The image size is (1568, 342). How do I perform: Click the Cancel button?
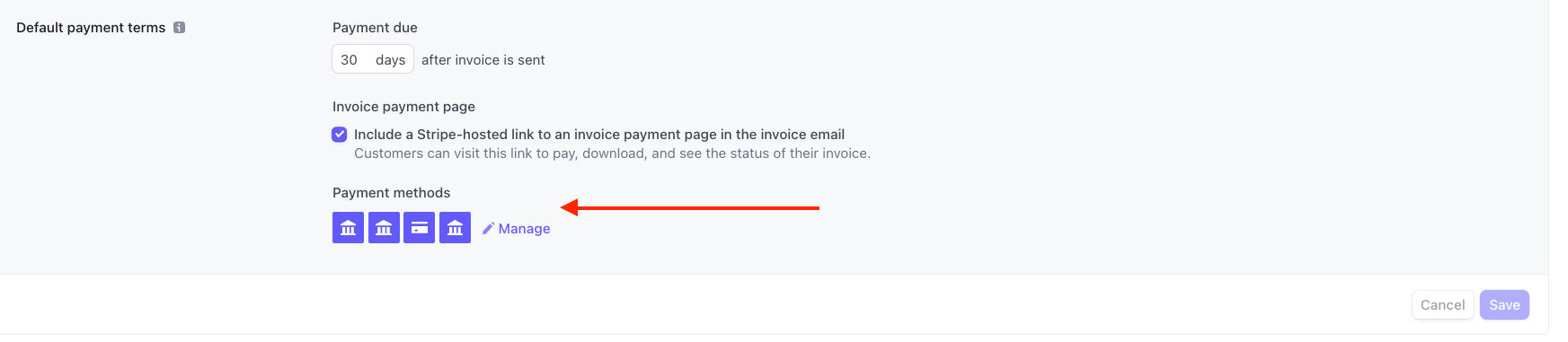[1442, 304]
